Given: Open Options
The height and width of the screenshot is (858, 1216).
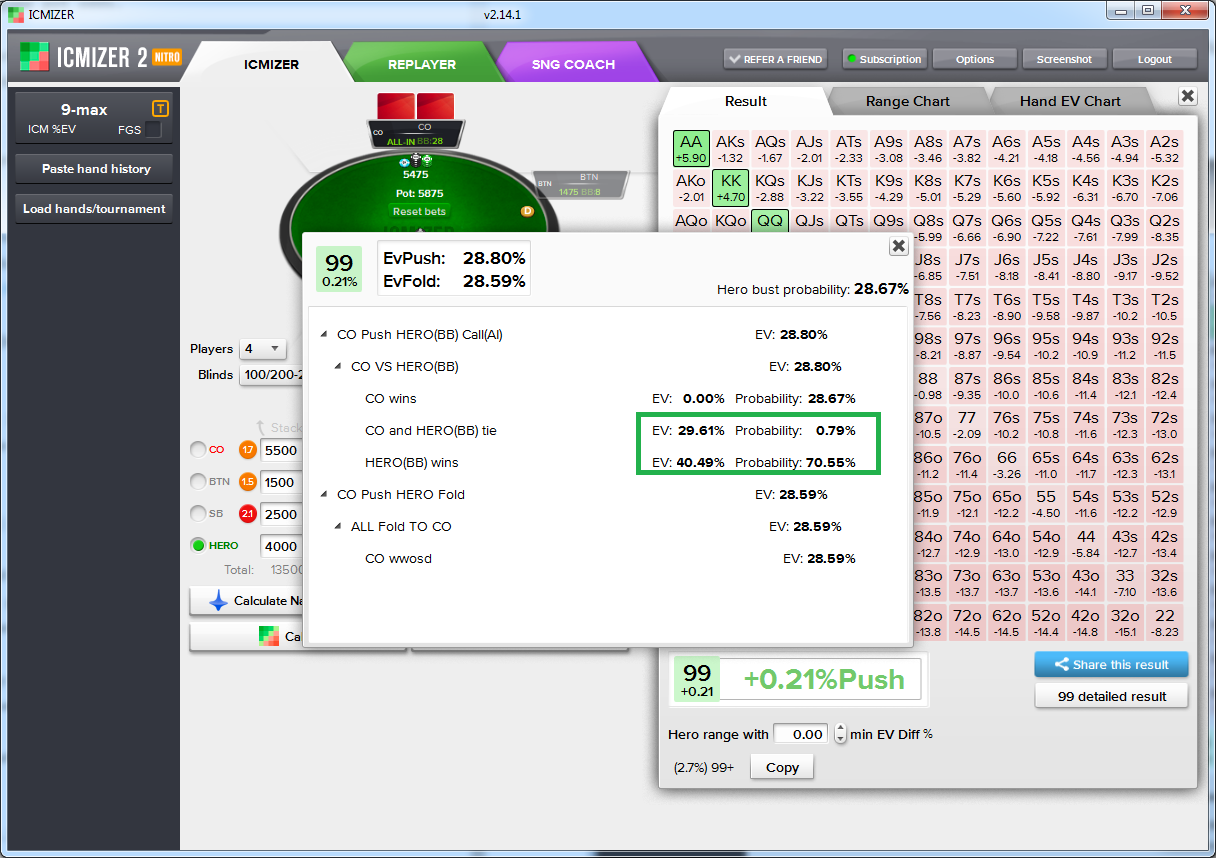Looking at the screenshot, I should click(x=975, y=59).
